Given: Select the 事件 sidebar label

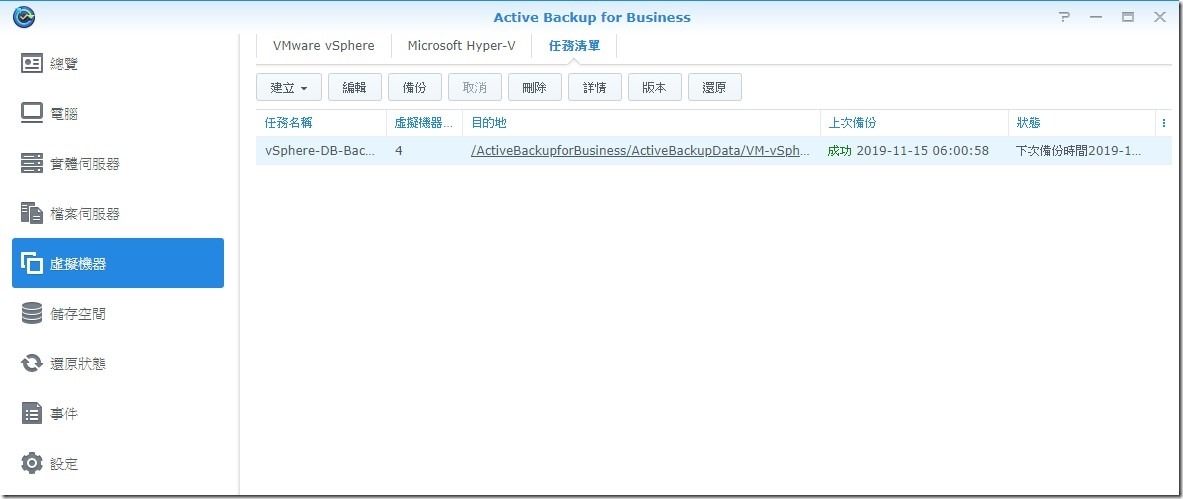Looking at the screenshot, I should (x=63, y=414).
